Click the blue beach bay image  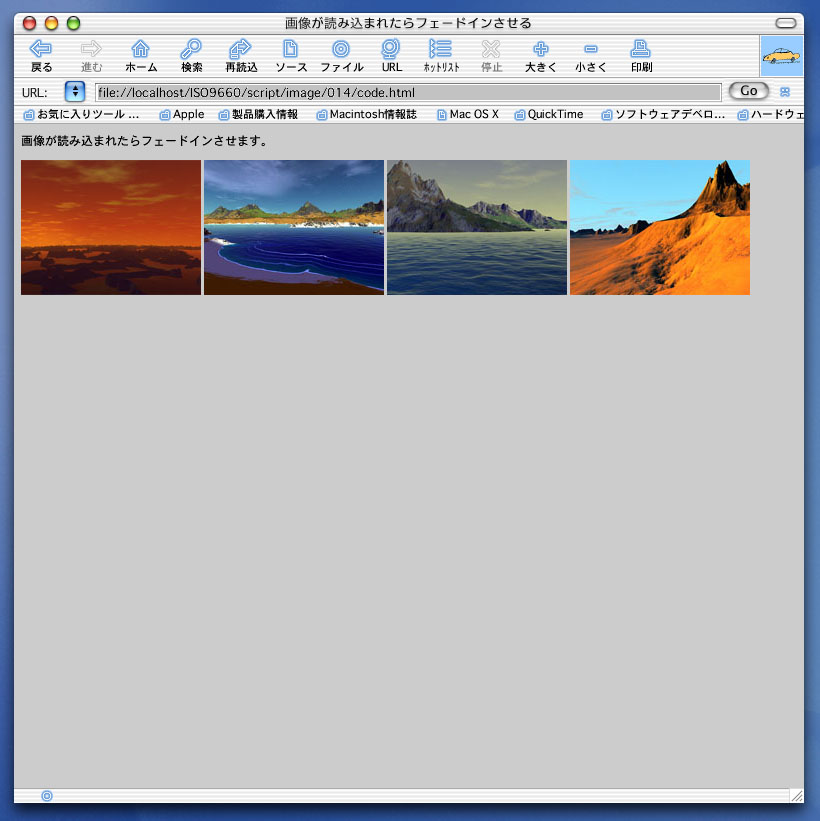(294, 227)
